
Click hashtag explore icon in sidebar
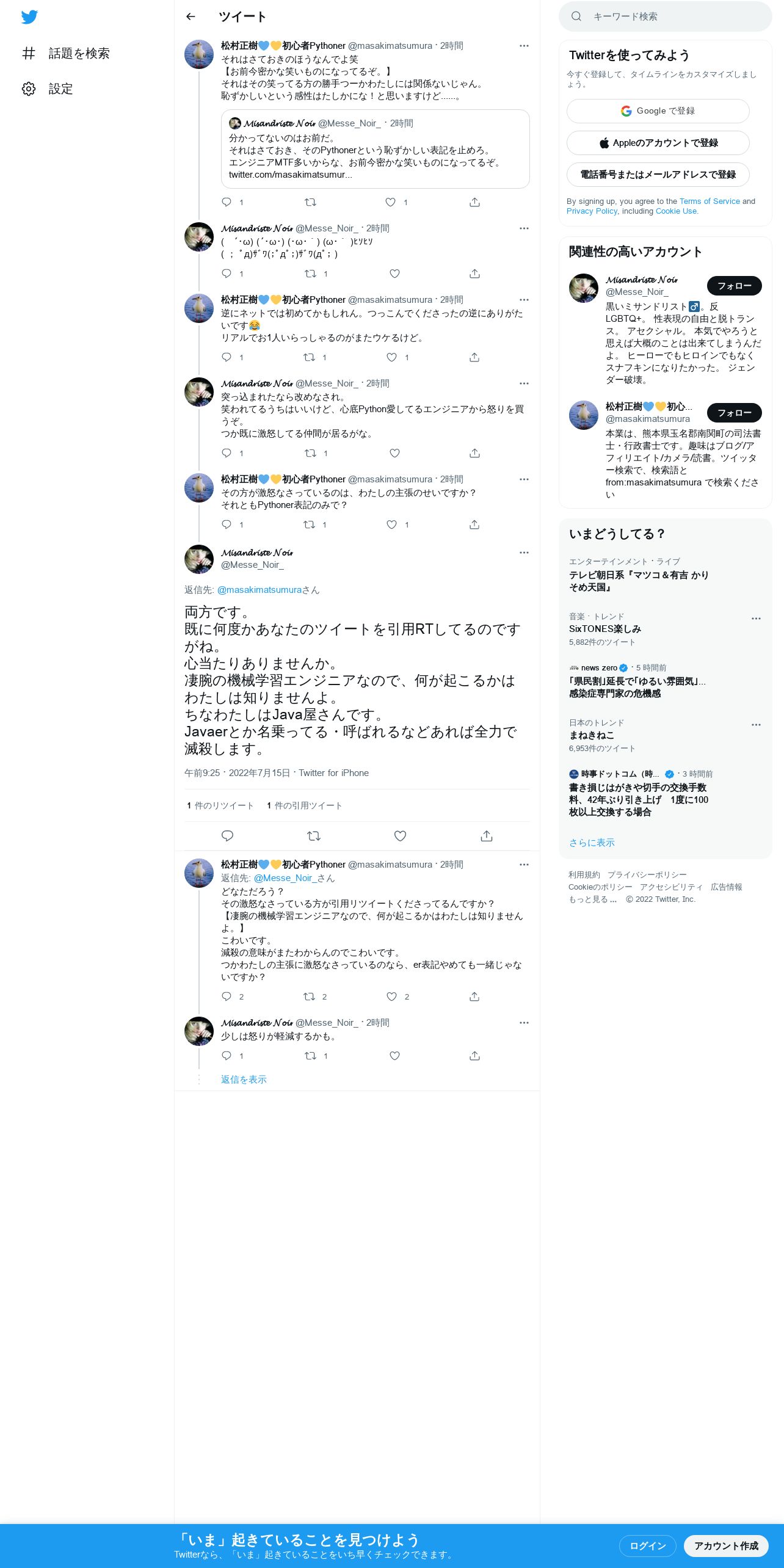[x=29, y=53]
